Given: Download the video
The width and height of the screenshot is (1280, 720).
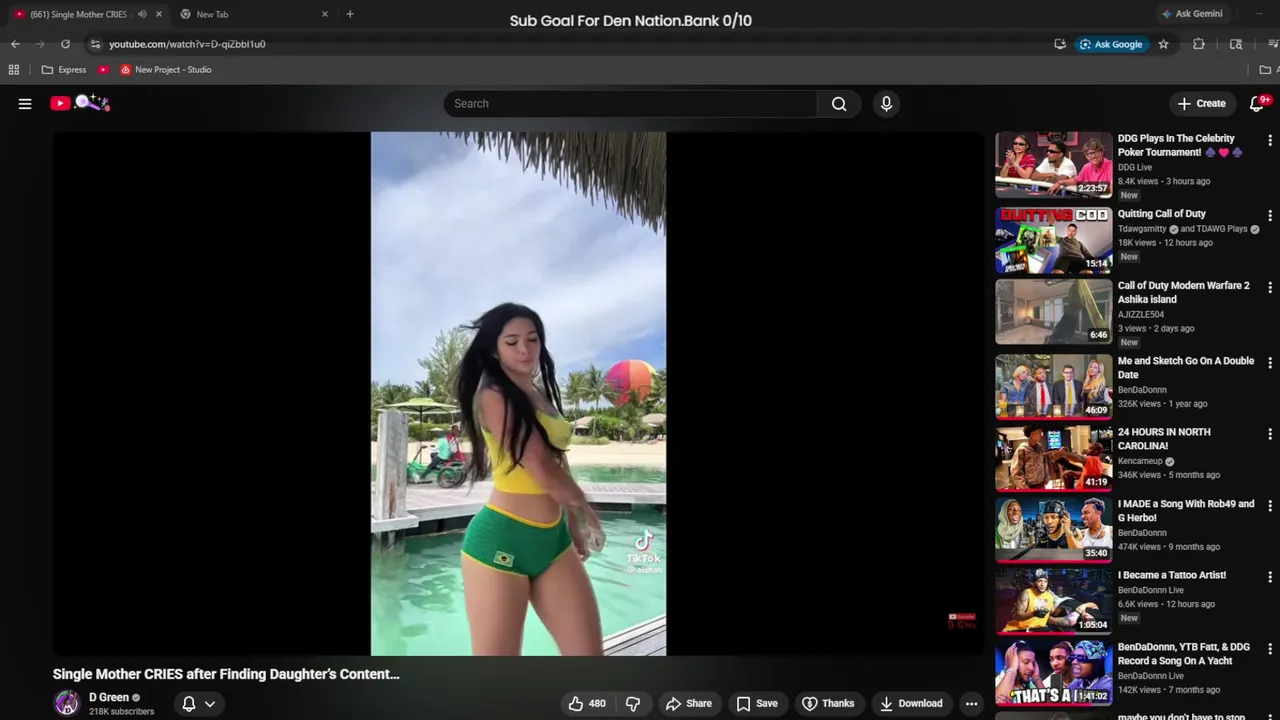Looking at the screenshot, I should [911, 703].
